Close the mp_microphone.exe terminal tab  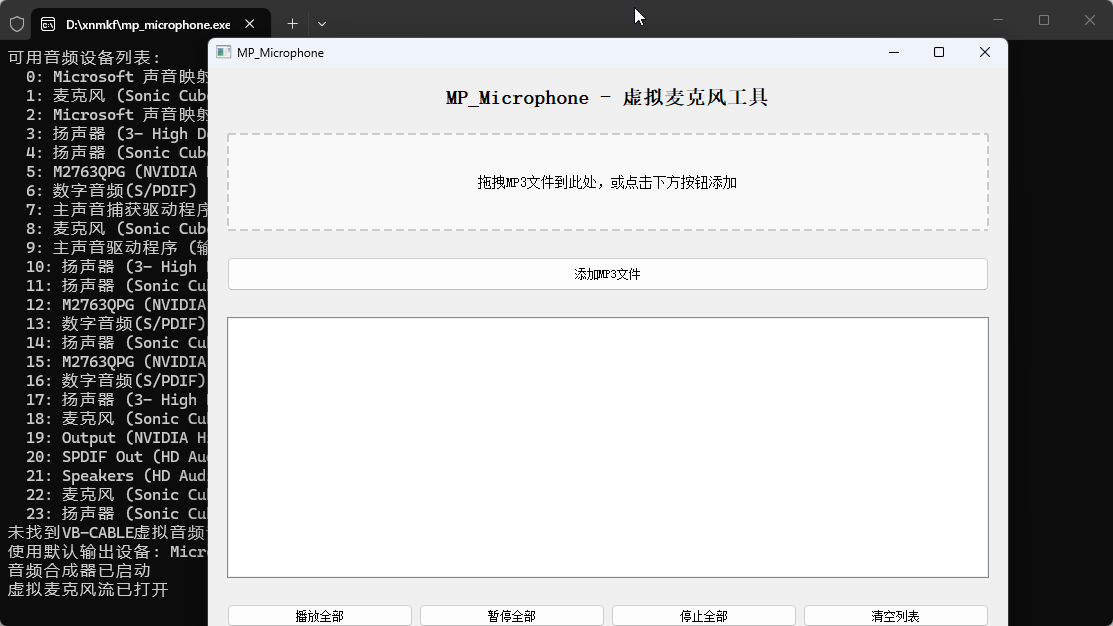248,24
